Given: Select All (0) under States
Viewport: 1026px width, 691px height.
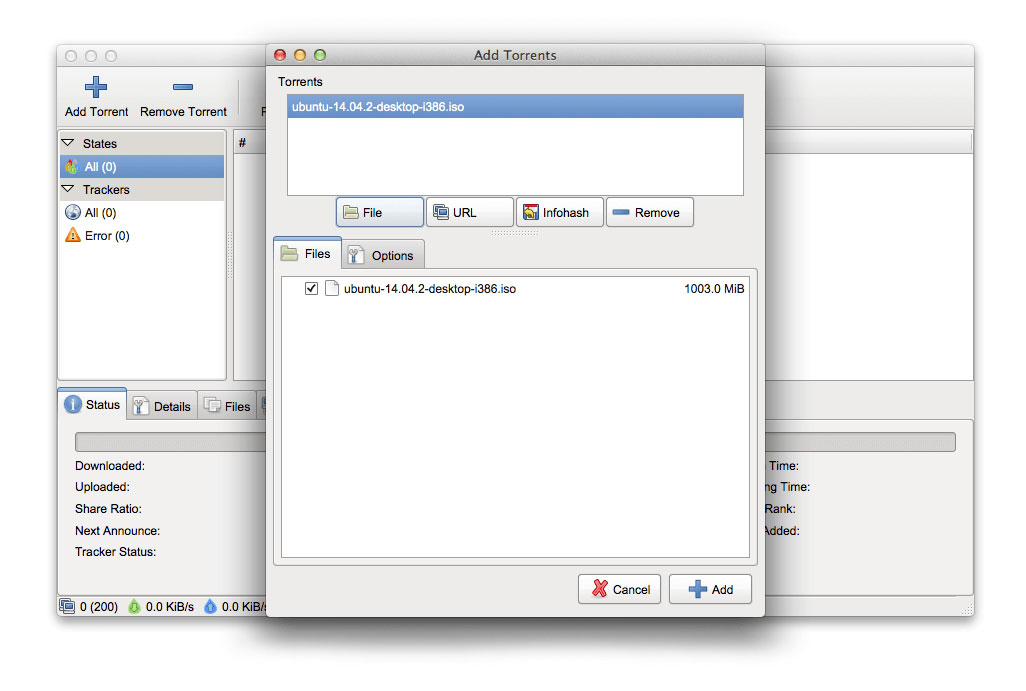Looking at the screenshot, I should (x=141, y=167).
